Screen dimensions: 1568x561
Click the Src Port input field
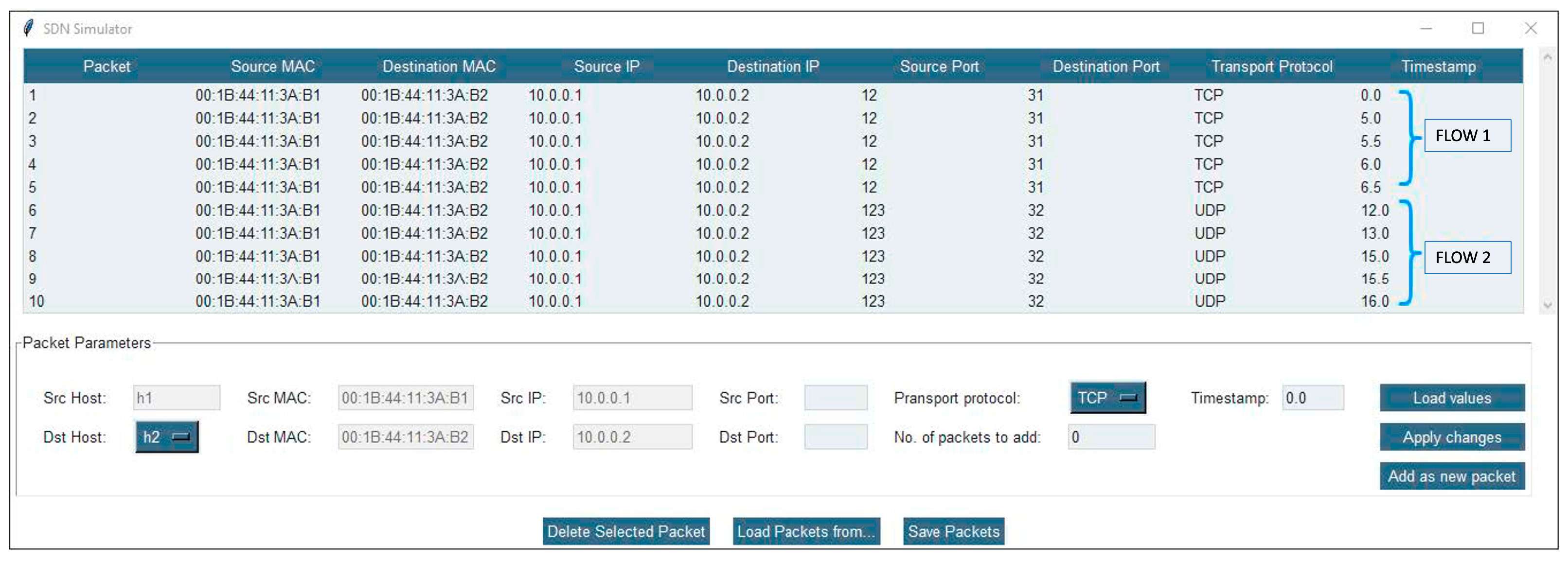[835, 398]
